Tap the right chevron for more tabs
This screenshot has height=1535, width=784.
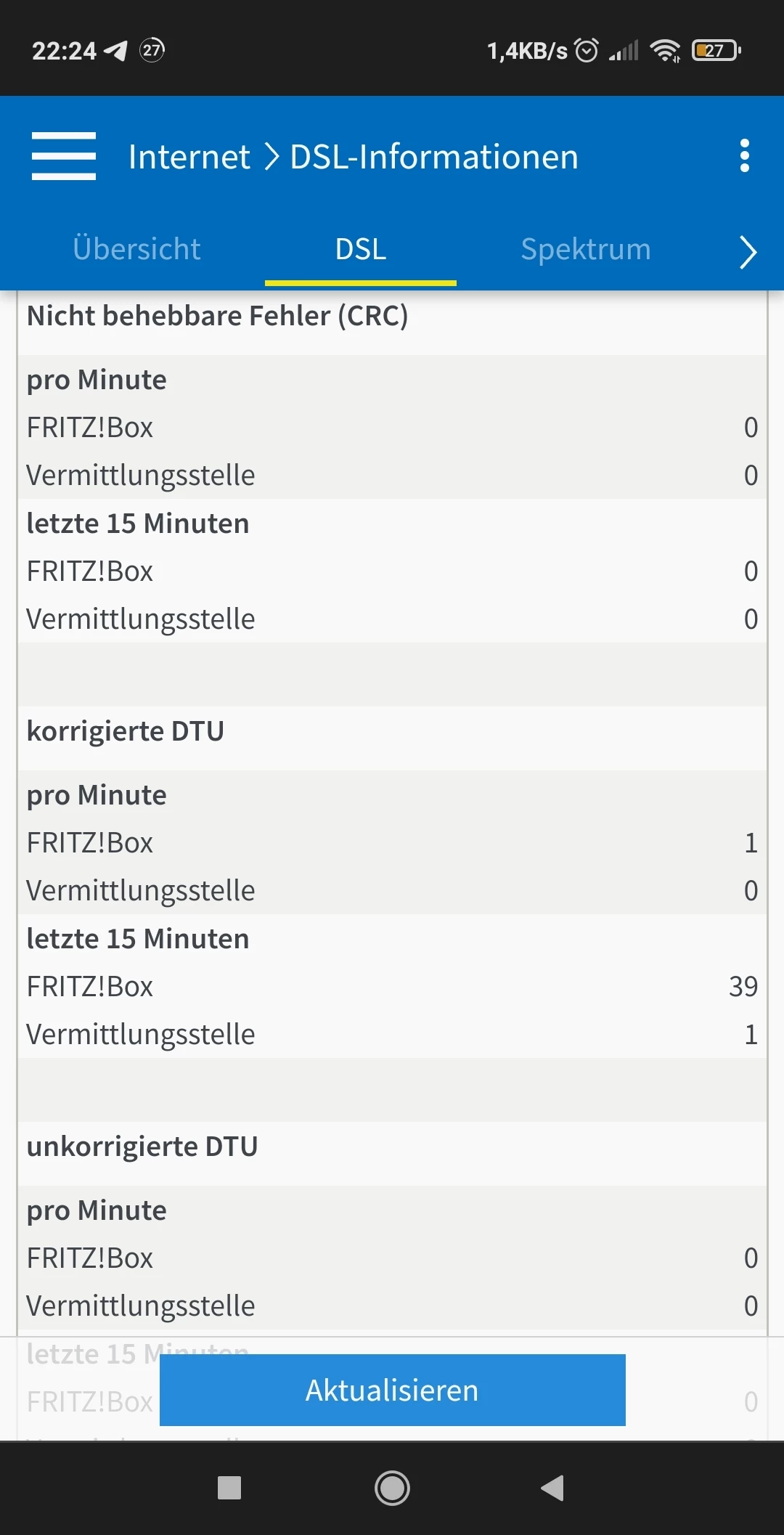click(x=748, y=252)
